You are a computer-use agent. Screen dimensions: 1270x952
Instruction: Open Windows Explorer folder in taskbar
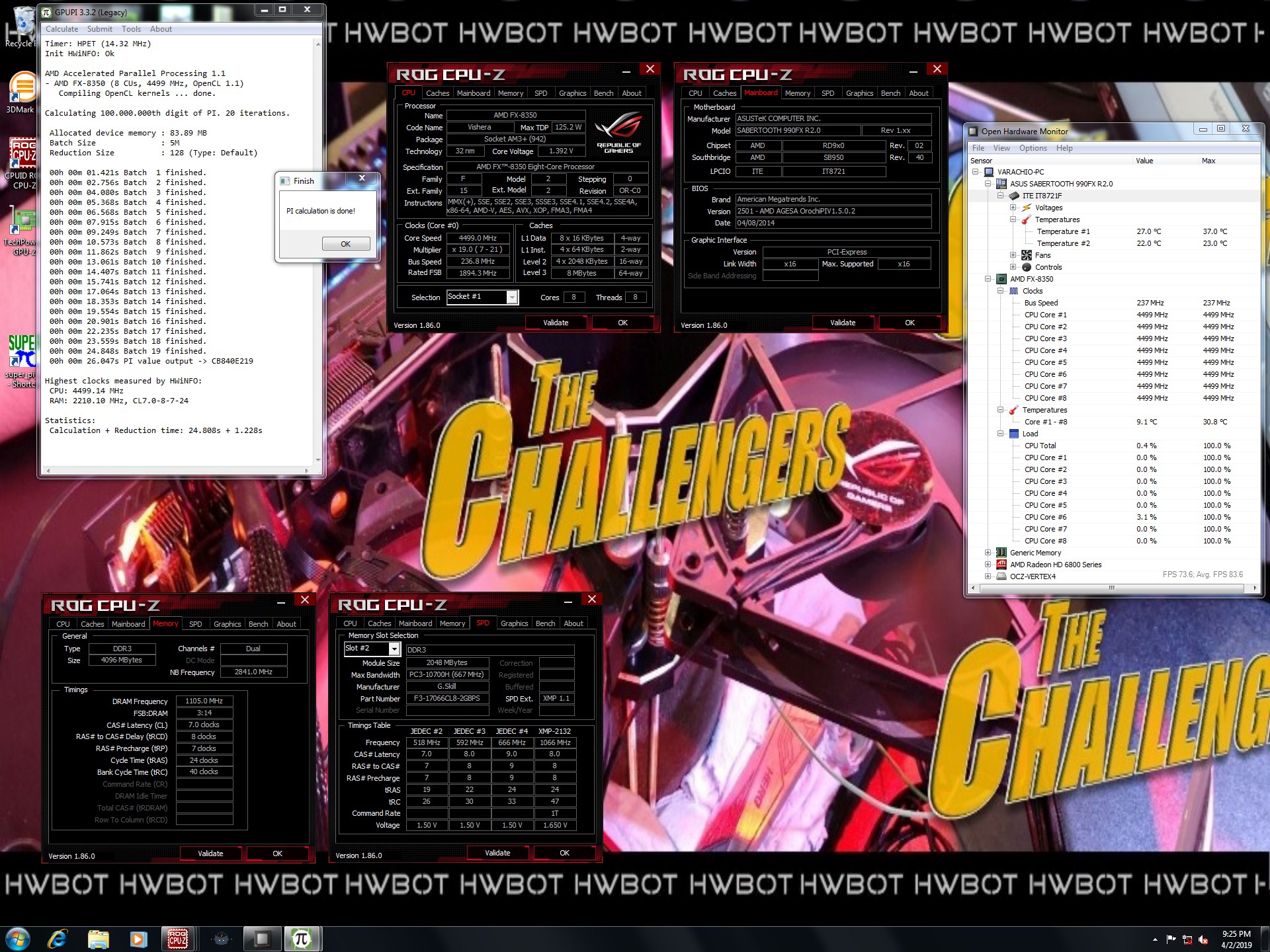click(98, 939)
